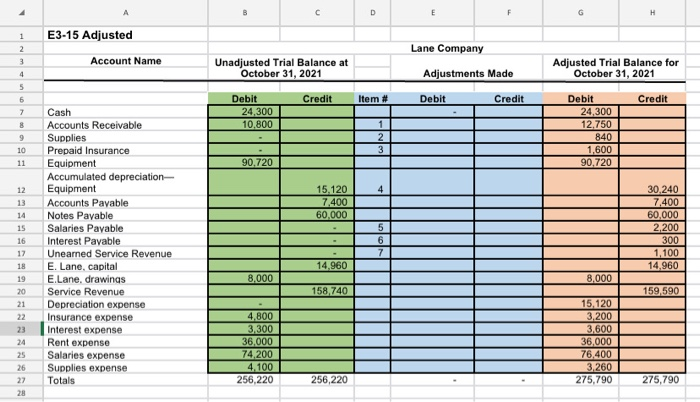Select the 'Rent expense' cell

pos(125,343)
